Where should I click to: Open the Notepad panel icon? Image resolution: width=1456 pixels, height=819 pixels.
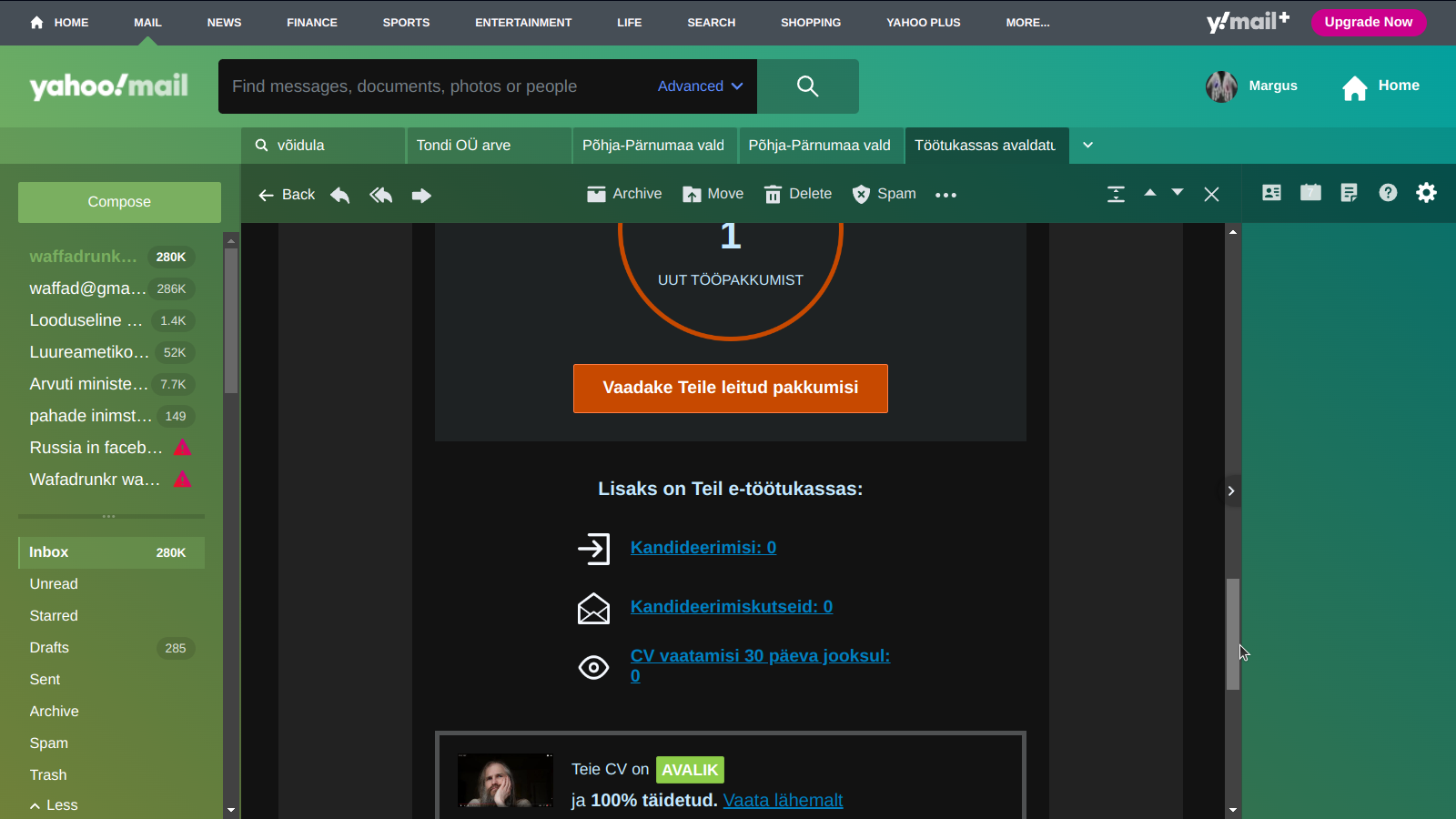tap(1349, 192)
